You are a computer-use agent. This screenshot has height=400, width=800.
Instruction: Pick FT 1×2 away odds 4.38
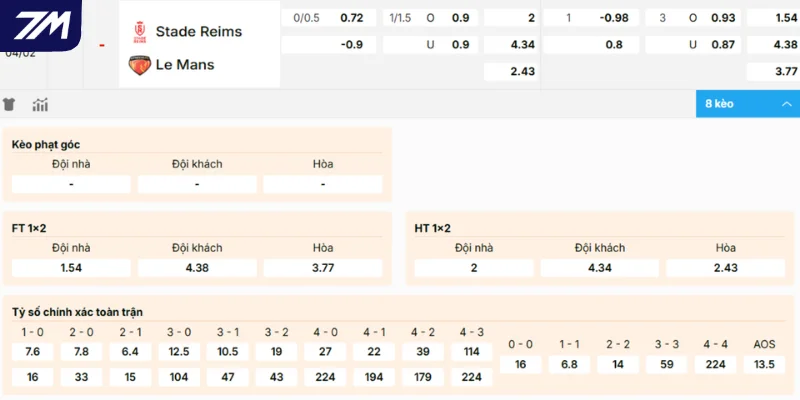click(x=197, y=268)
